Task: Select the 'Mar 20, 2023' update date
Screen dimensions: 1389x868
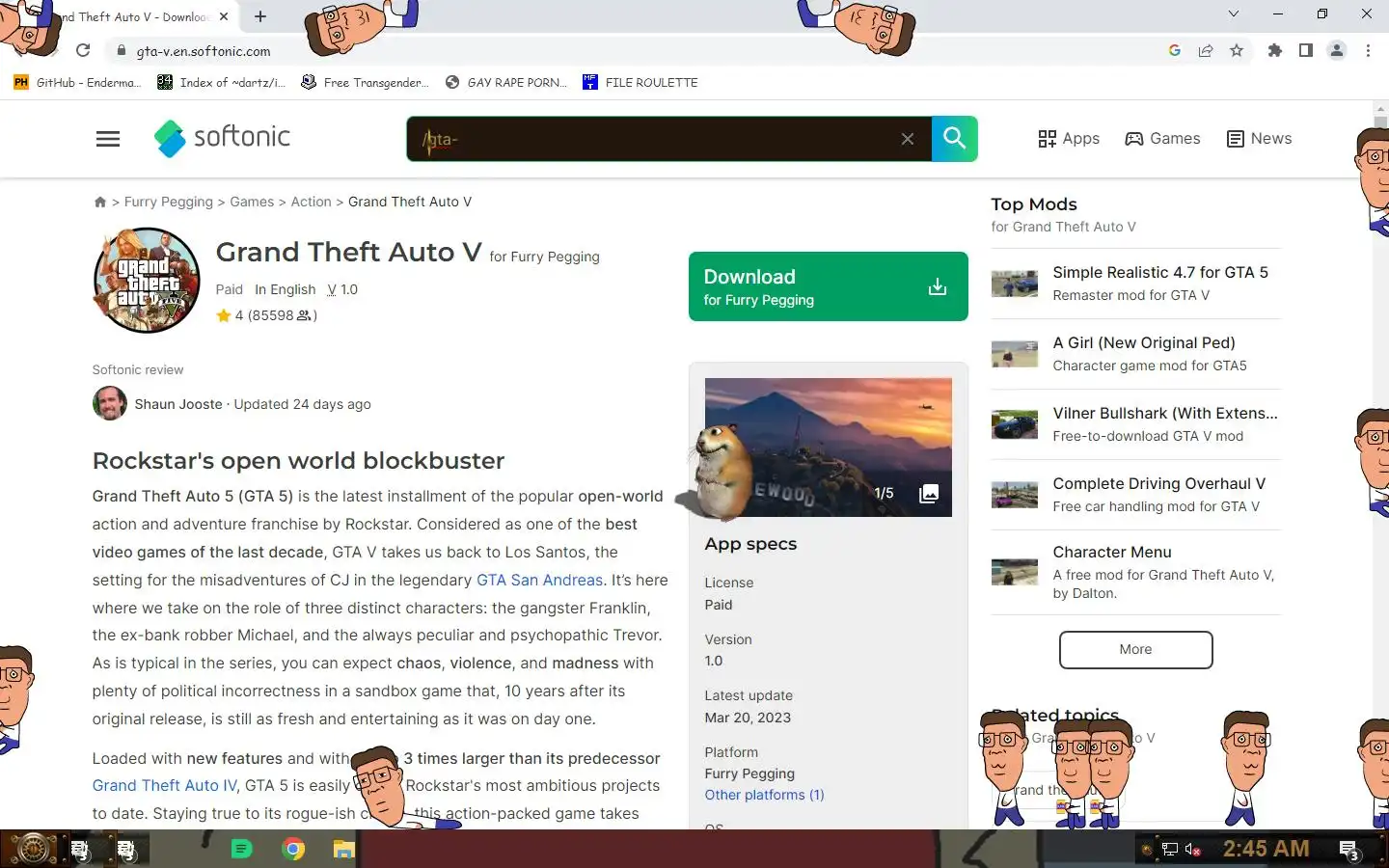Action: [748, 718]
